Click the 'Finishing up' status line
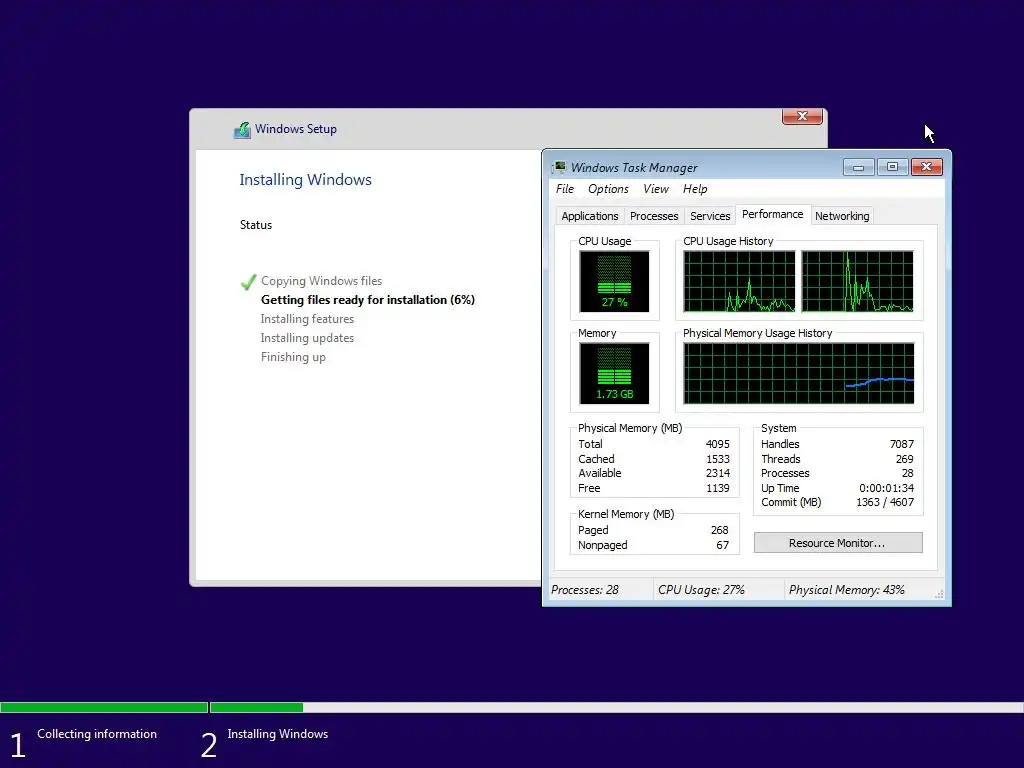 coord(293,357)
